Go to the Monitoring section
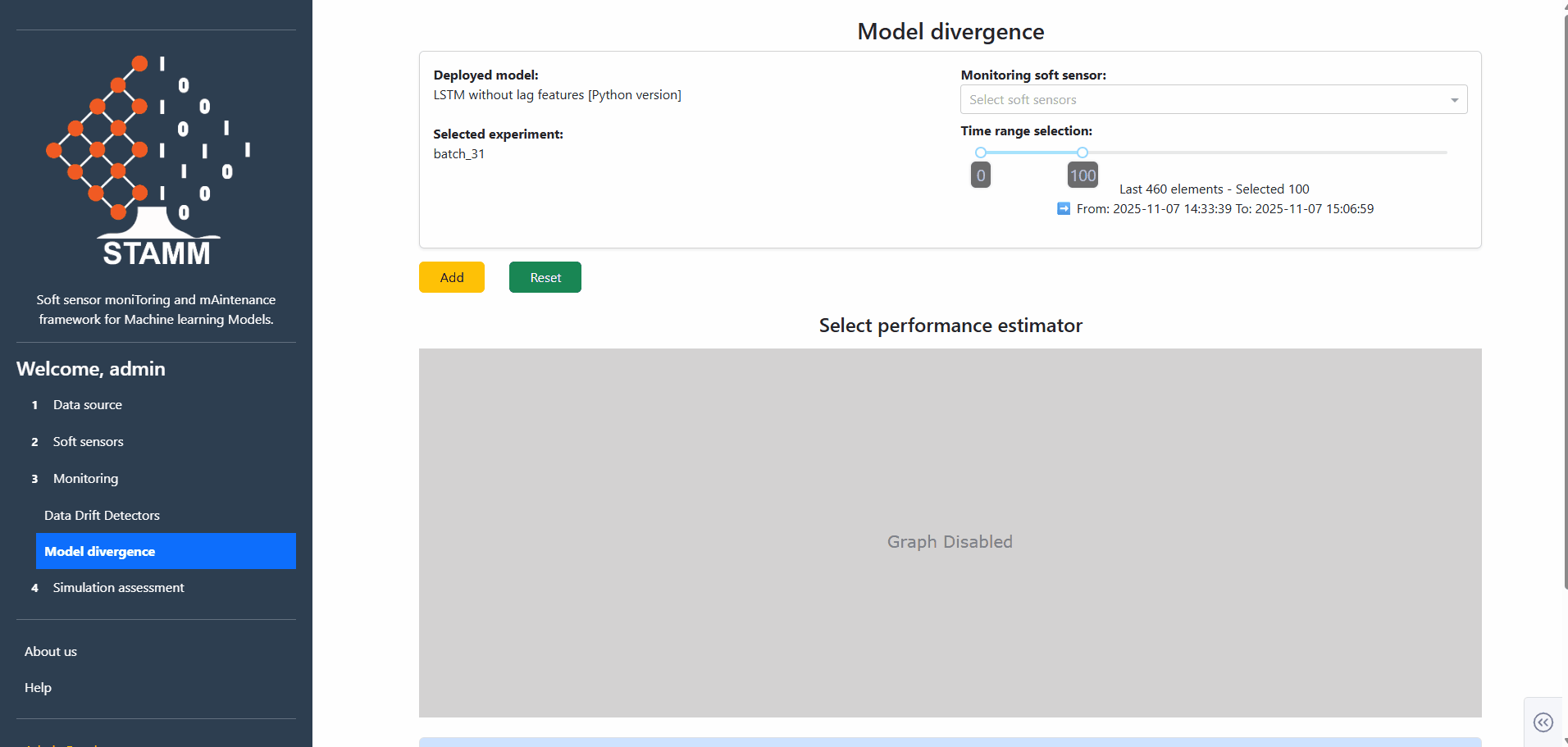The image size is (1568, 747). coord(84,478)
